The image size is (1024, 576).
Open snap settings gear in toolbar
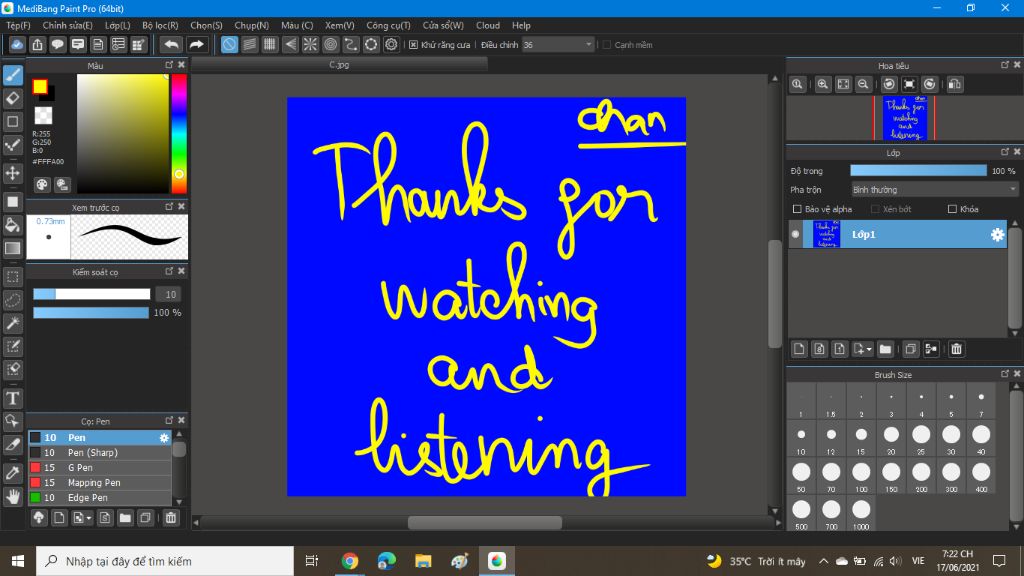click(391, 44)
